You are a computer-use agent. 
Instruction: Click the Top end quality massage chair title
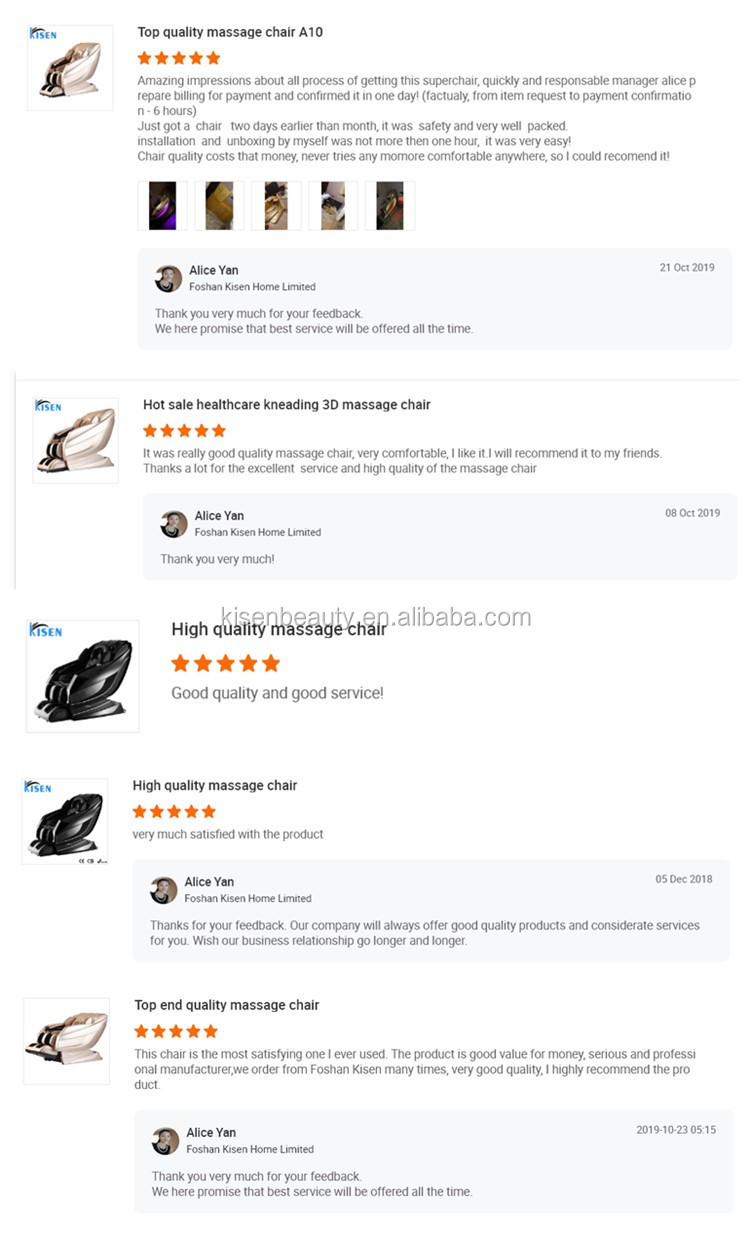click(x=227, y=1005)
